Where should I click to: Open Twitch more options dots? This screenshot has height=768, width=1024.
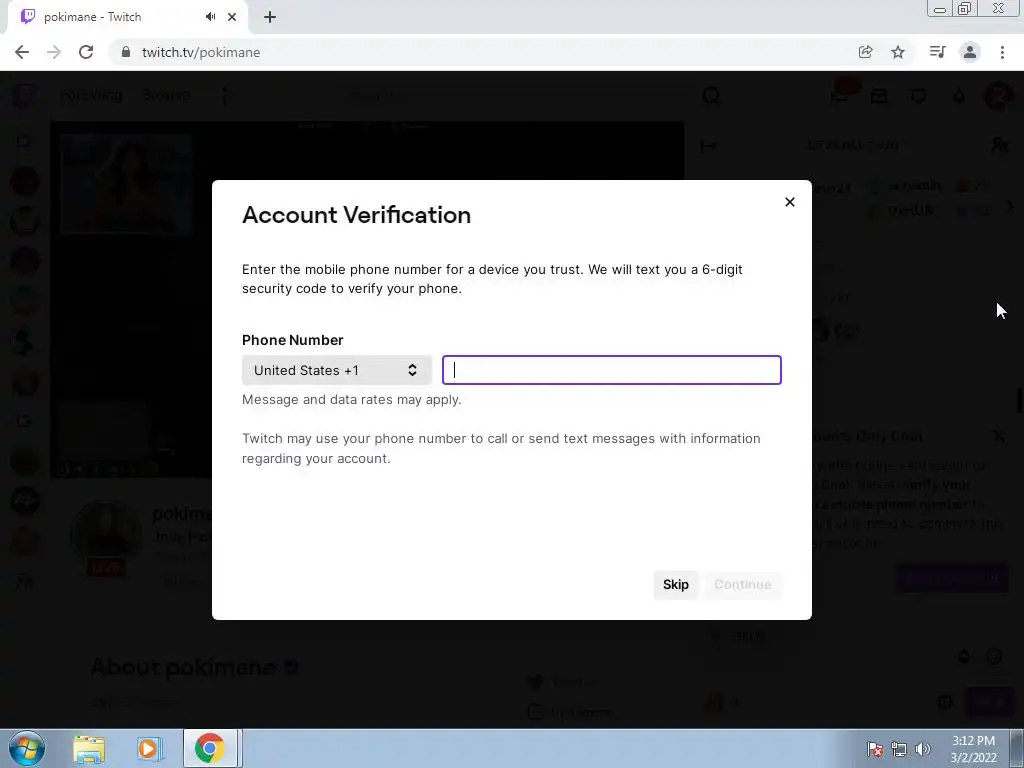[x=225, y=96]
